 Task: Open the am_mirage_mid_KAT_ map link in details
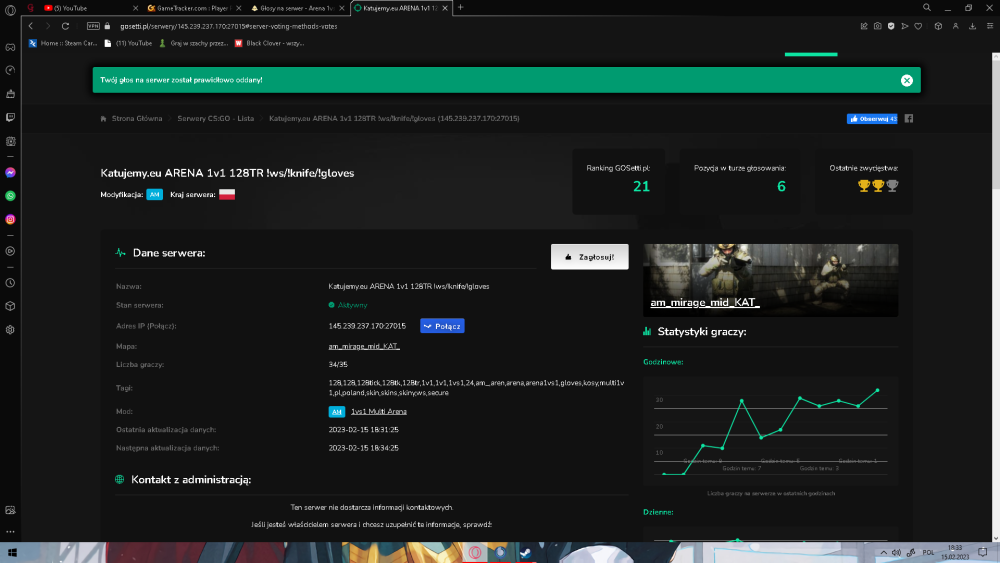click(x=364, y=346)
